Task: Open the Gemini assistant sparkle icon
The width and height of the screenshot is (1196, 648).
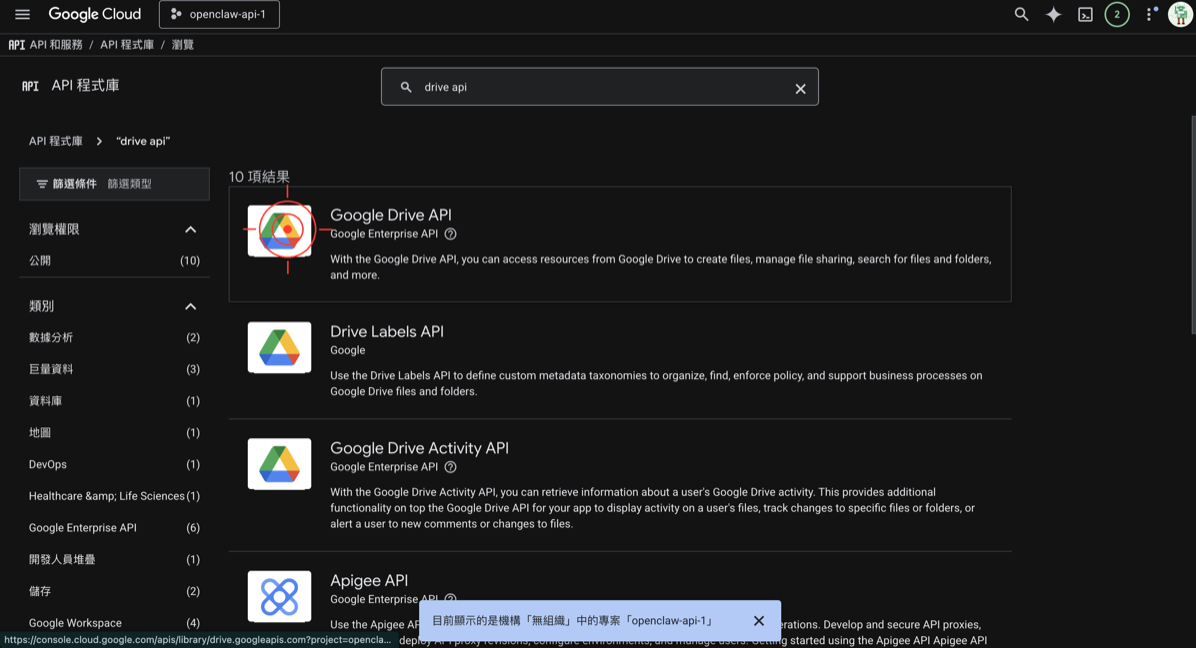Action: [x=1053, y=14]
